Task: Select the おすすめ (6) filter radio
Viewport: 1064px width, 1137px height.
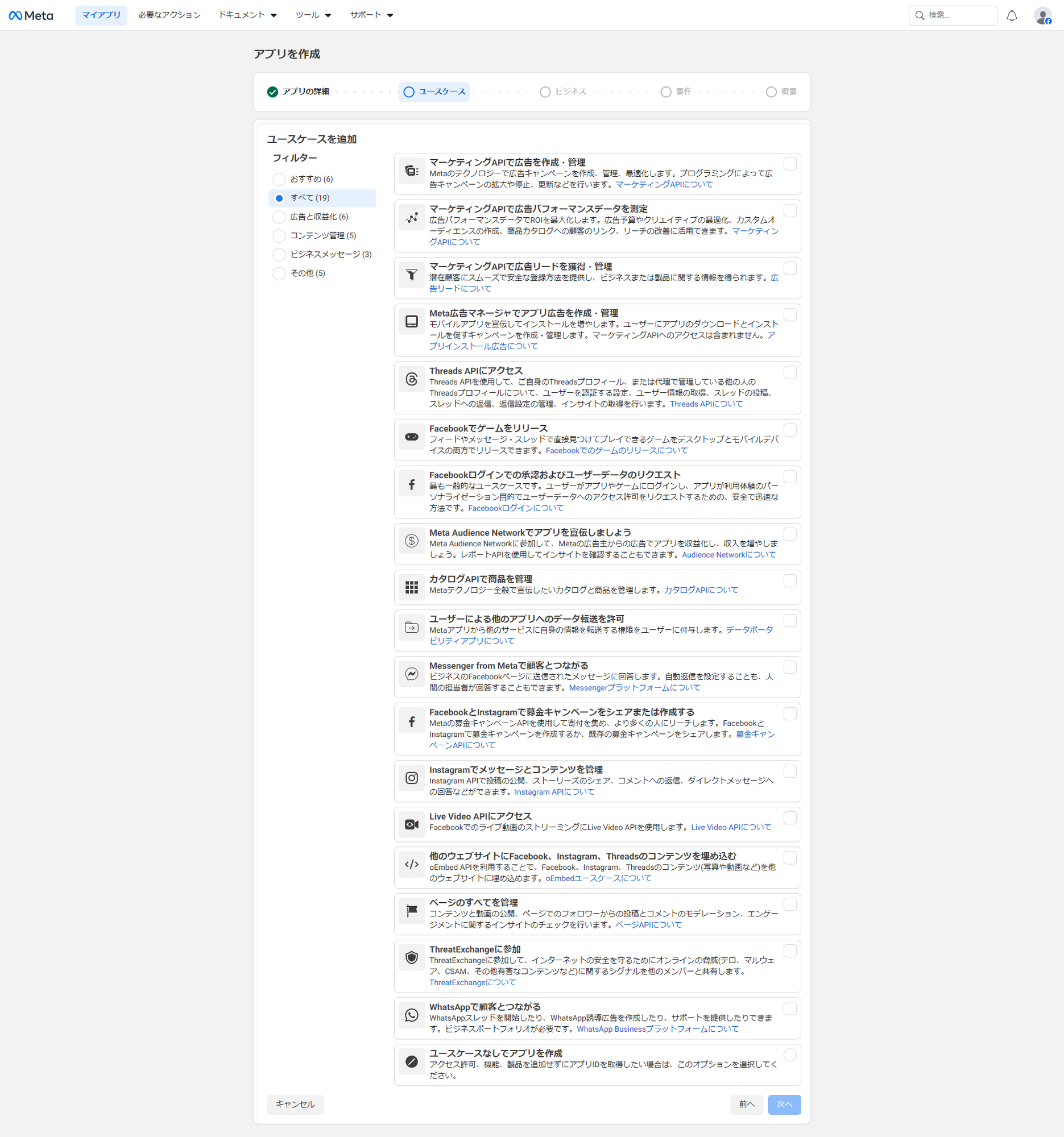Action: (x=279, y=179)
